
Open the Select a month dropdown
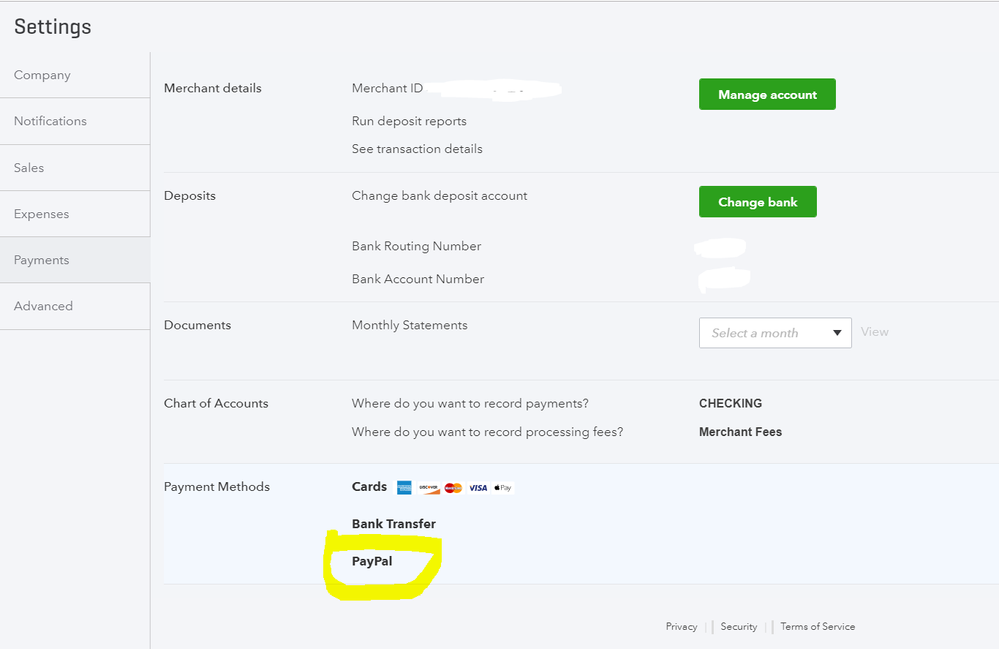(775, 331)
